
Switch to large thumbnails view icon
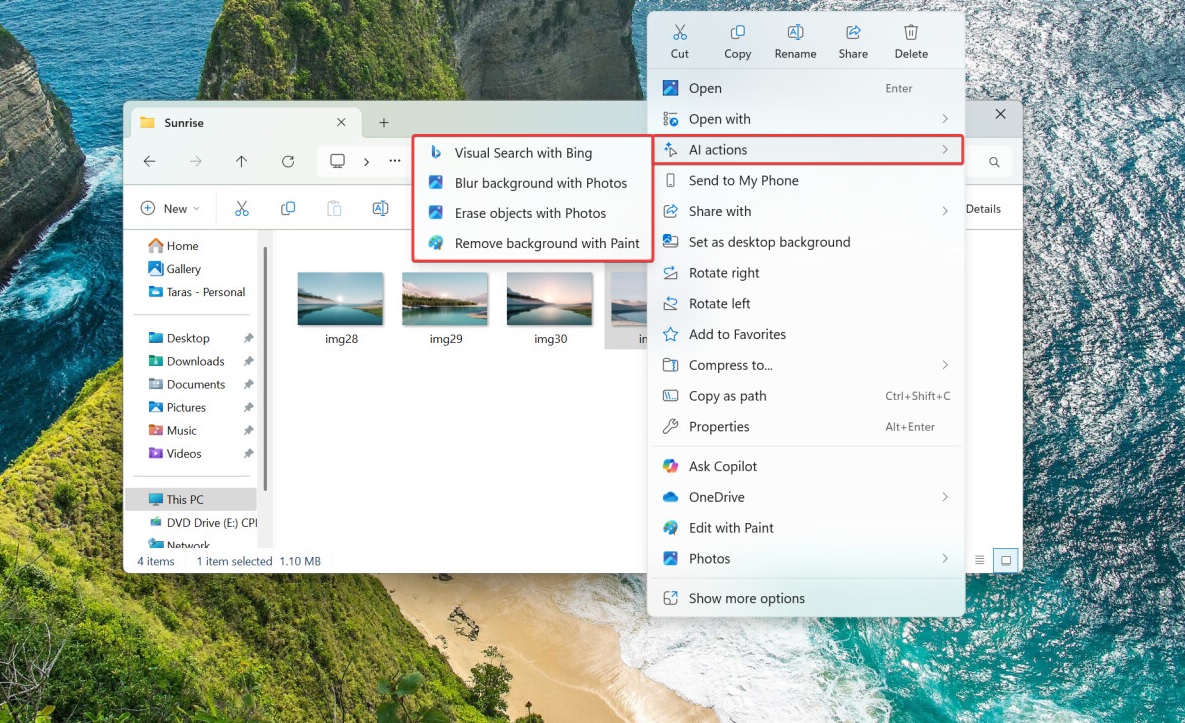[x=1006, y=560]
